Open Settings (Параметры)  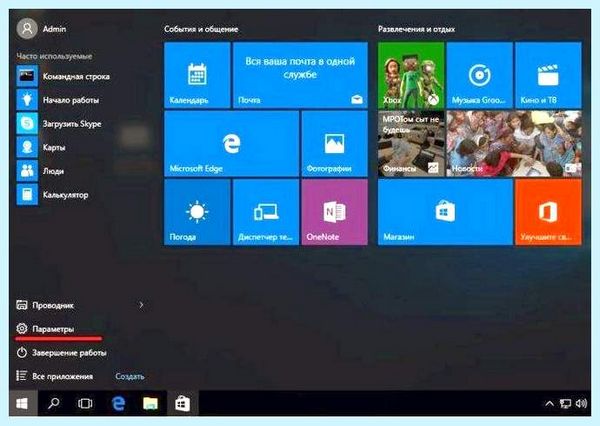click(45, 329)
